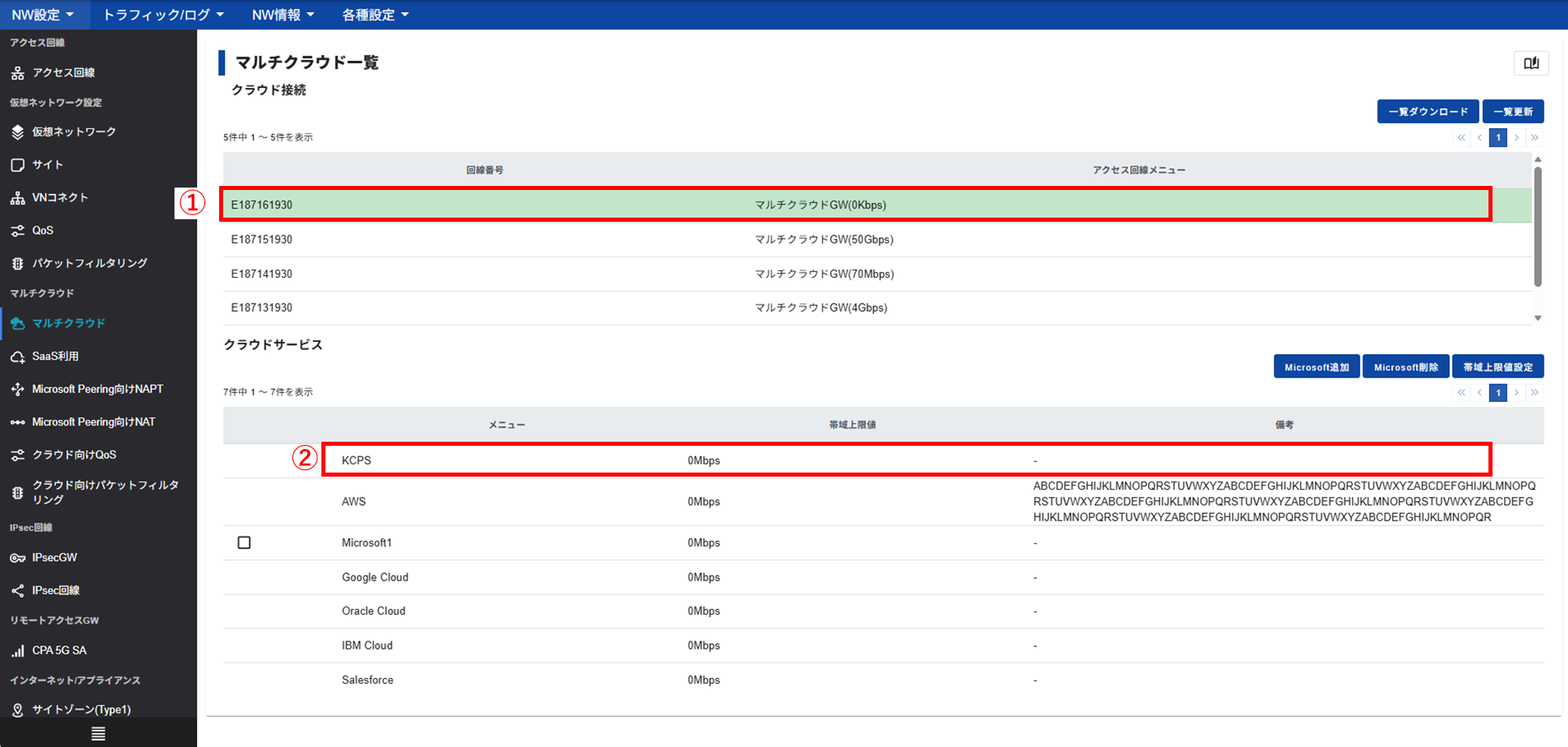Viewport: 1568px width, 747px height.
Task: Click the IPsecGW key icon
Action: click(x=17, y=559)
